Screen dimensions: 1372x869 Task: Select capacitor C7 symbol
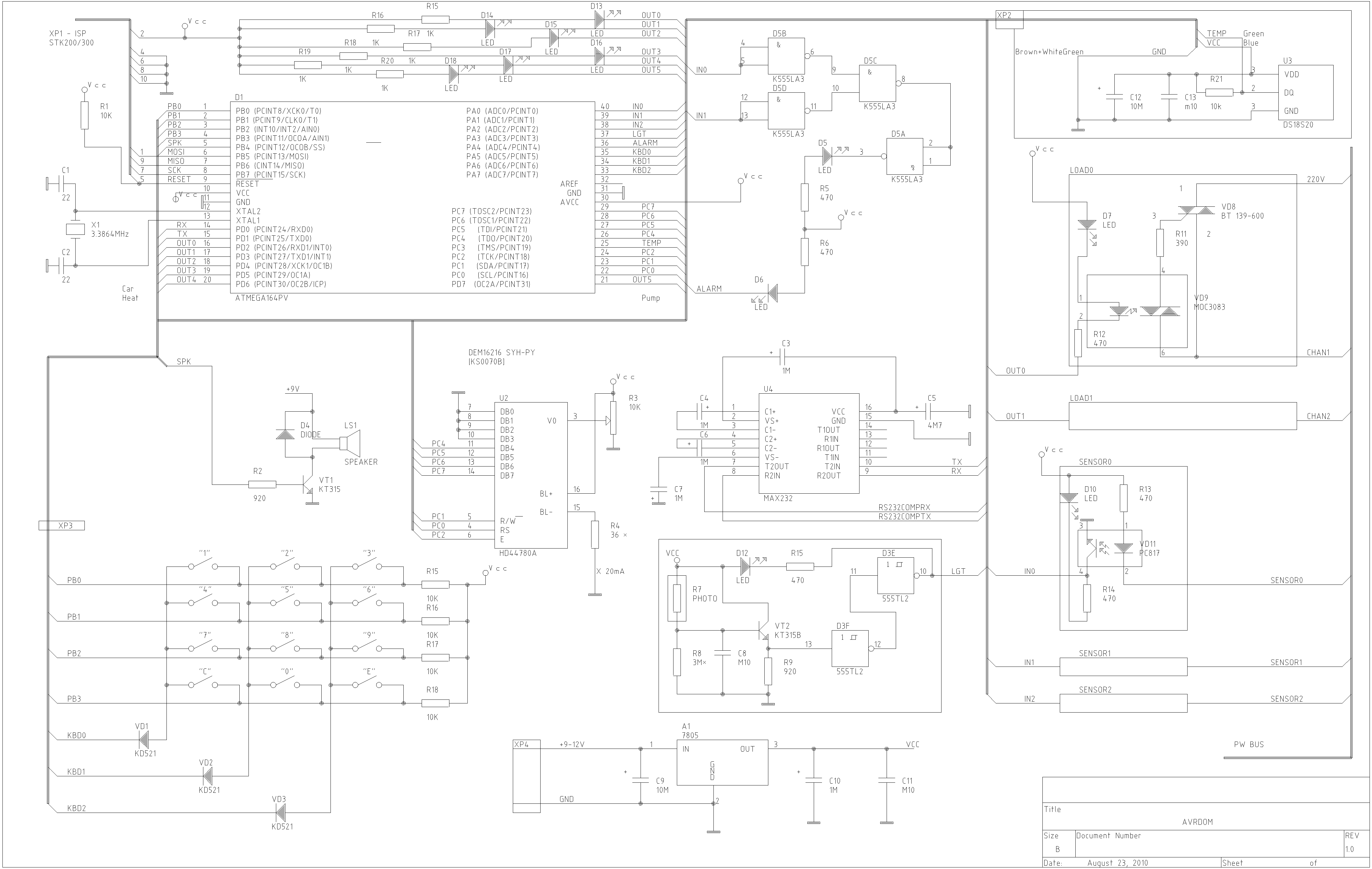[659, 489]
